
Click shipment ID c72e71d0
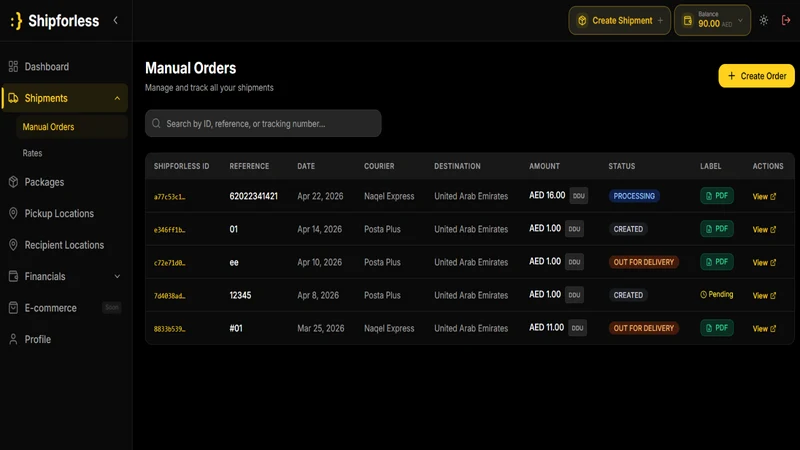click(169, 263)
